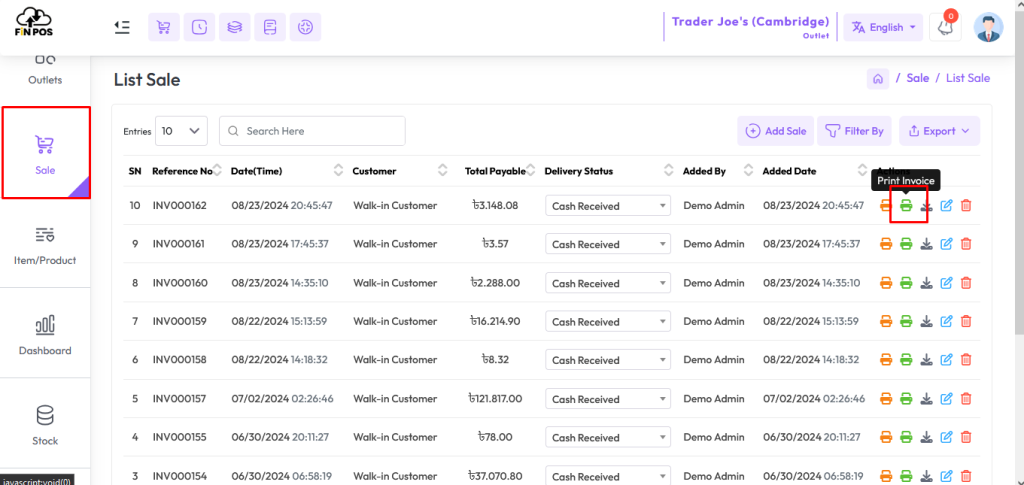Click reference number INV000159
The image size is (1024, 485).
tap(179, 321)
